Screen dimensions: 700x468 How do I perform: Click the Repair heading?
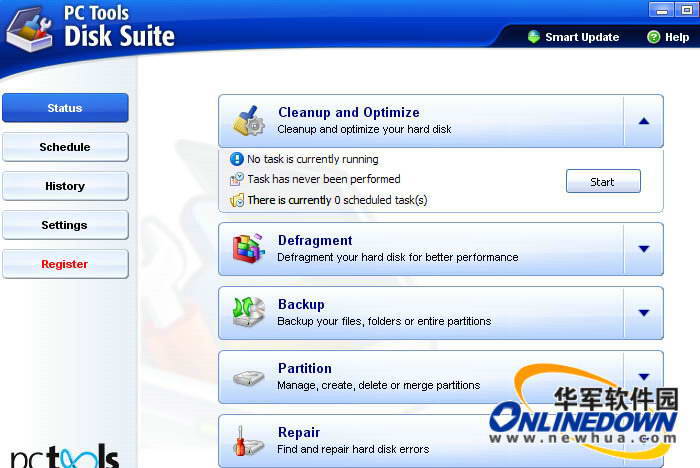click(299, 432)
